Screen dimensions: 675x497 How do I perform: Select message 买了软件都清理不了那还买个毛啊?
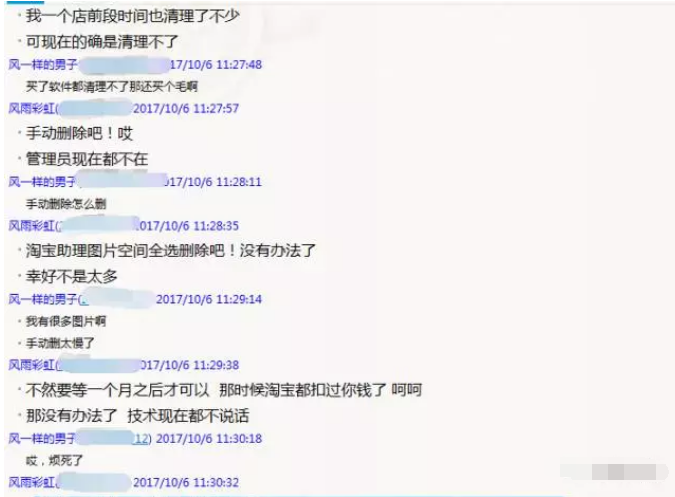111,86
